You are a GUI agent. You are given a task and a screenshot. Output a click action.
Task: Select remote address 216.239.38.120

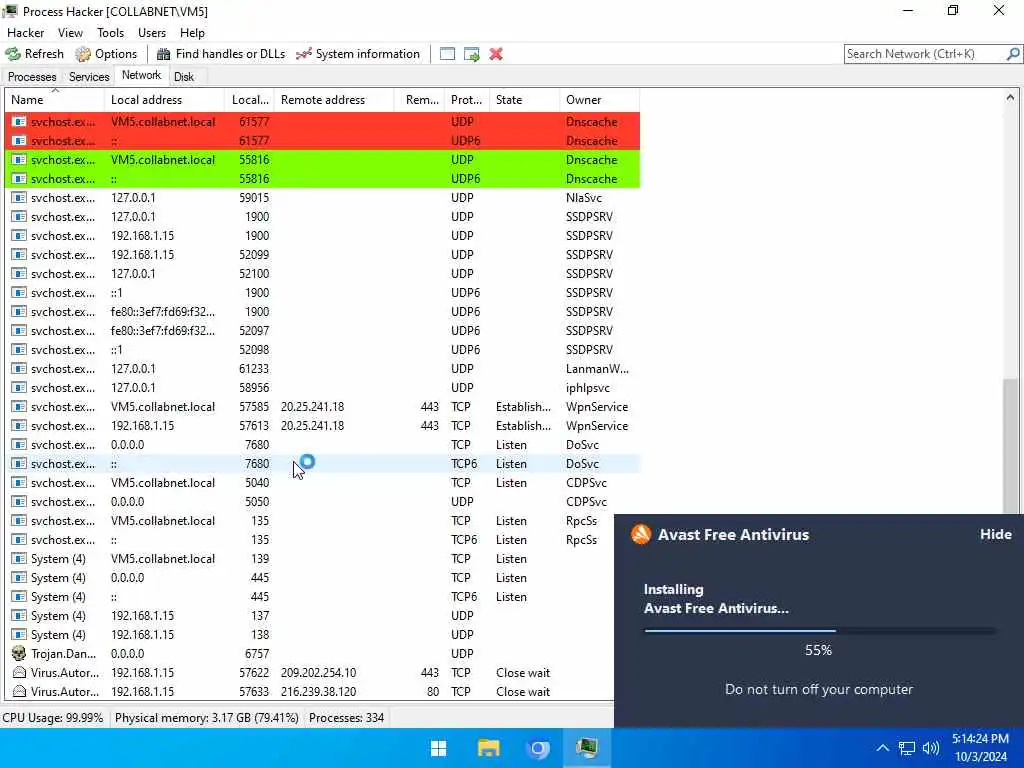click(319, 692)
